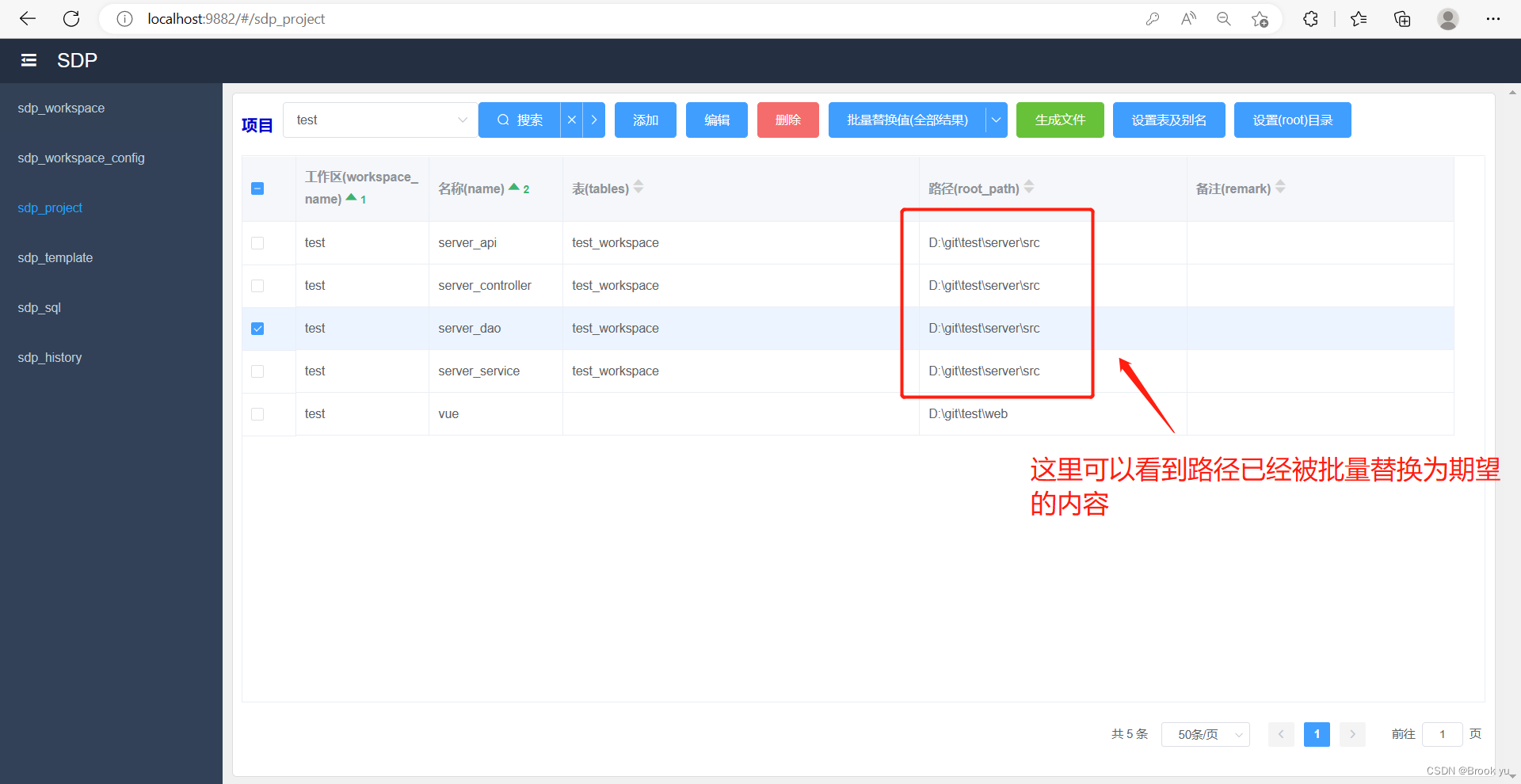Image resolution: width=1521 pixels, height=784 pixels.
Task: Select sdp_project in the sidebar
Action: pyautogui.click(x=50, y=207)
